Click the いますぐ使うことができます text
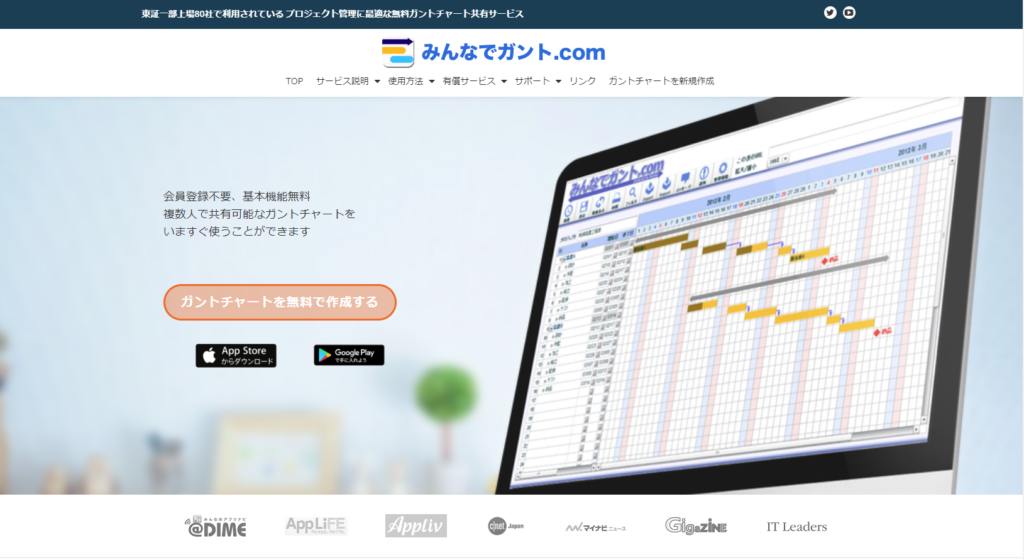This screenshot has width=1024, height=560. point(236,231)
